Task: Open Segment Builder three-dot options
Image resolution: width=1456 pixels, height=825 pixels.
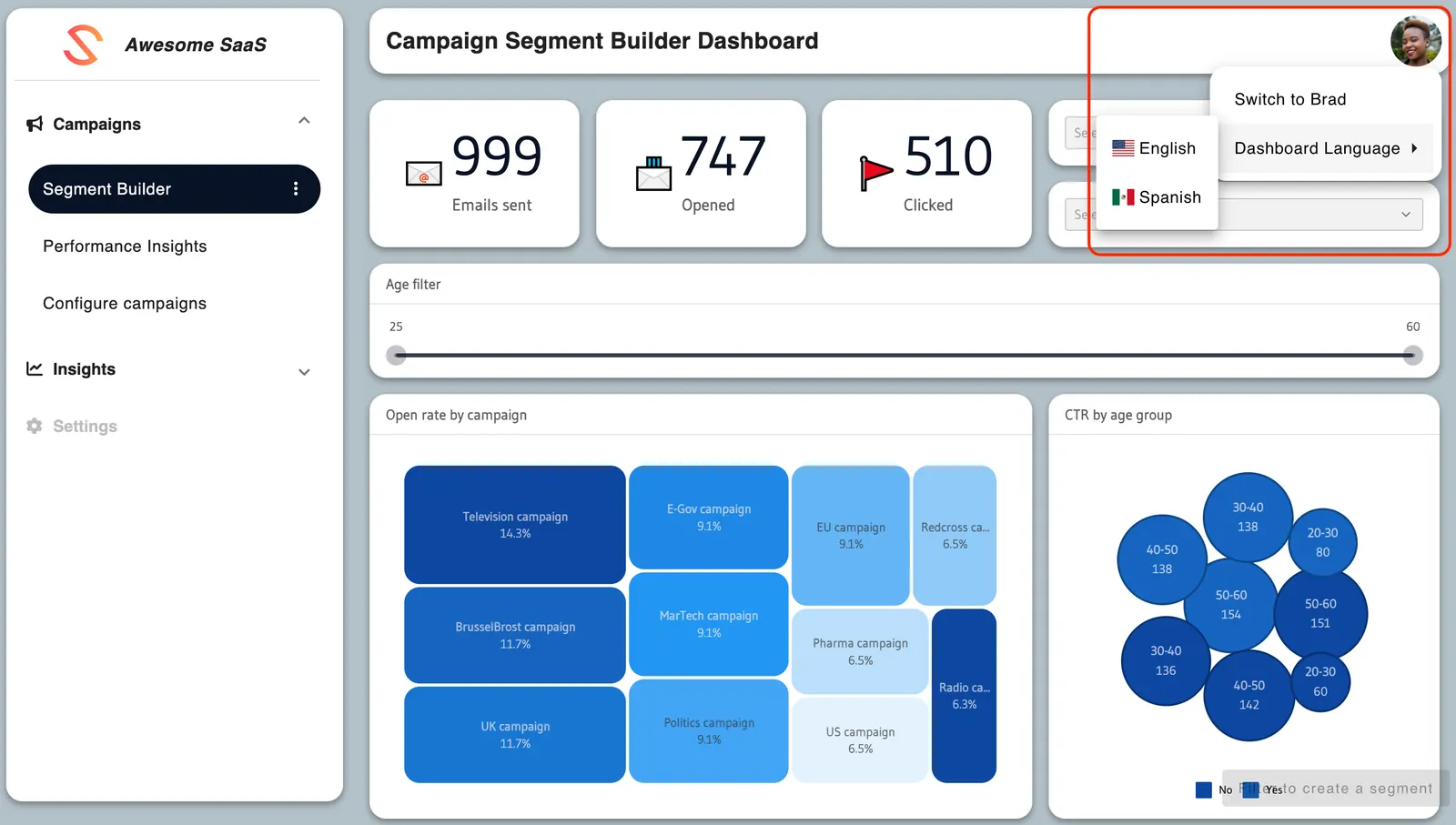Action: pyautogui.click(x=296, y=189)
